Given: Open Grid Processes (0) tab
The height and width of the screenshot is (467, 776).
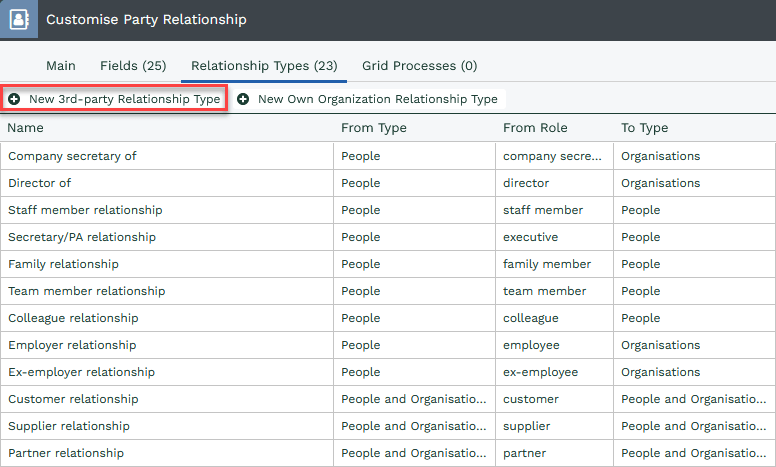Looking at the screenshot, I should click(x=420, y=66).
